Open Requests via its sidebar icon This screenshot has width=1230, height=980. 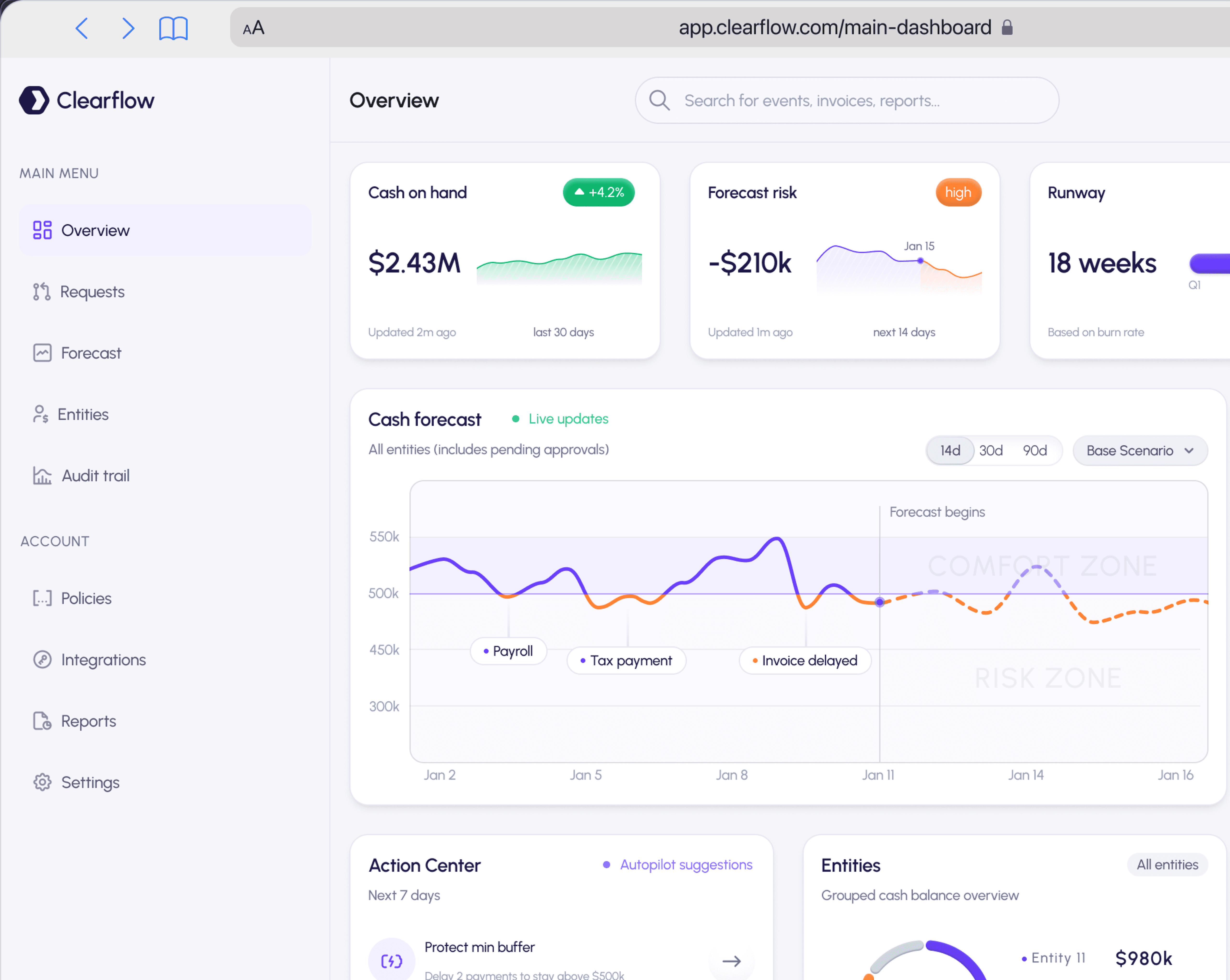[x=42, y=292]
